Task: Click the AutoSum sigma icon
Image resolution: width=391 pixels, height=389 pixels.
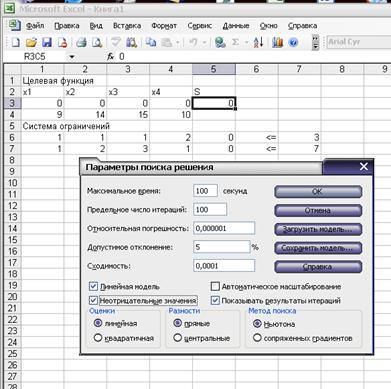Action: 235,42
